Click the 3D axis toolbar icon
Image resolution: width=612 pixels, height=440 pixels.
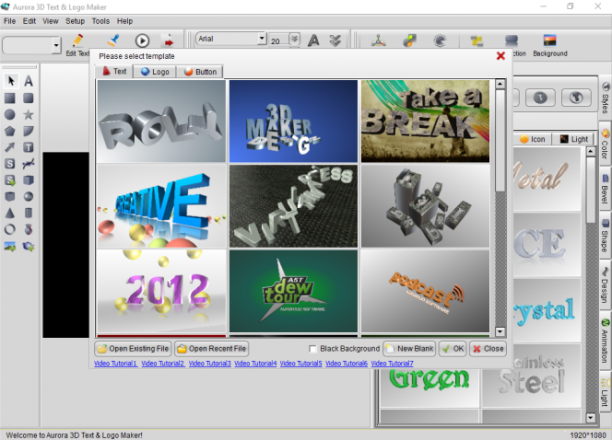378,40
